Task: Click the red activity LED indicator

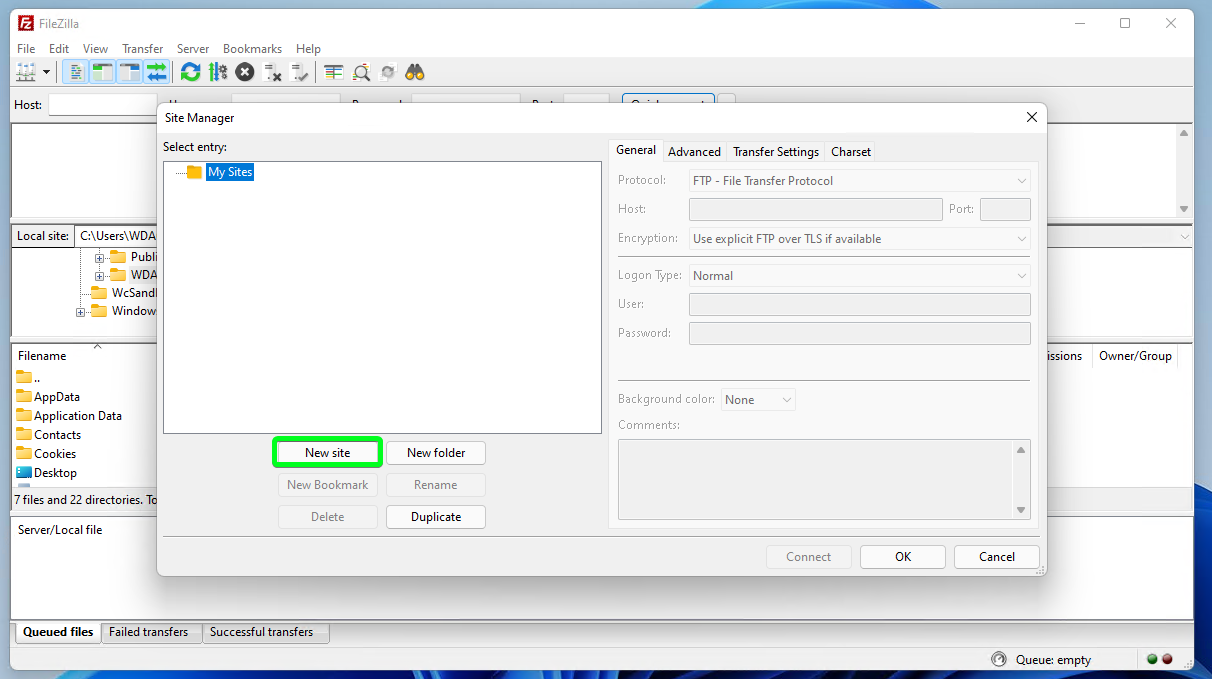Action: coord(1167,659)
